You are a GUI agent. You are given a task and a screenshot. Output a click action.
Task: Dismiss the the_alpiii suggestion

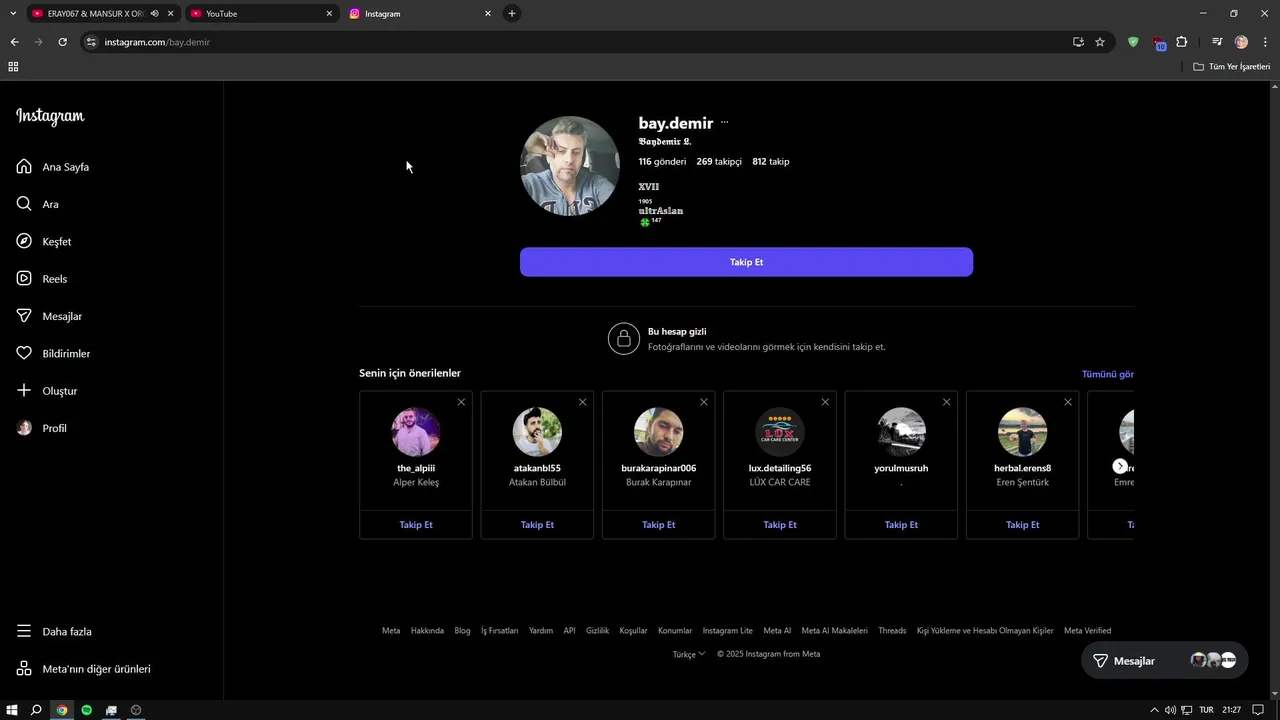pos(461,402)
